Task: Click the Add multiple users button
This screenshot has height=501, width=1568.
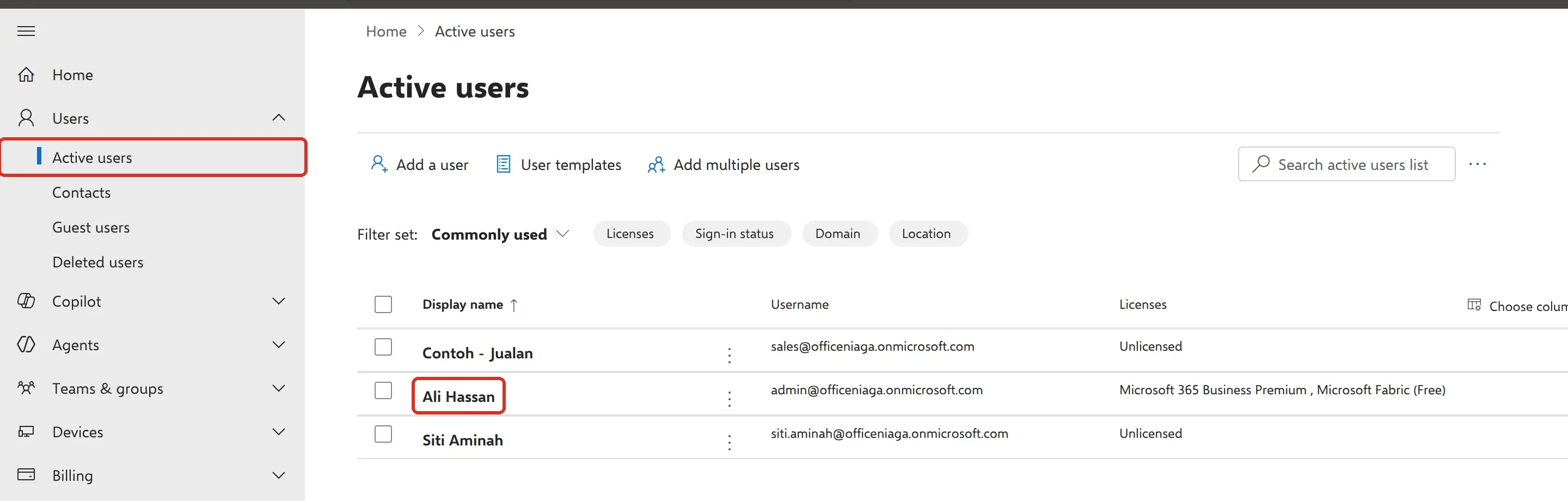Action: coord(723,164)
